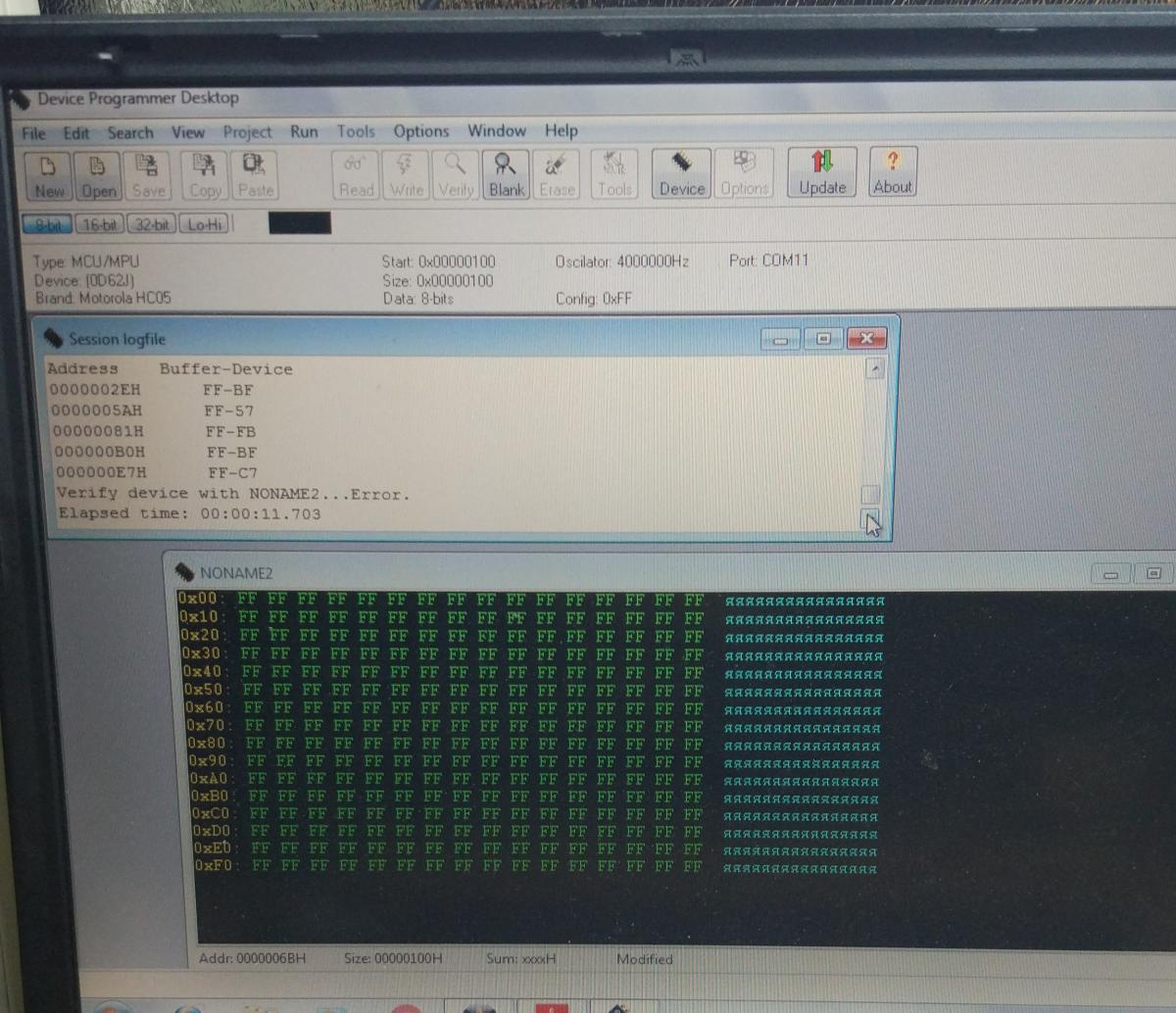Open the Help menu

click(561, 130)
